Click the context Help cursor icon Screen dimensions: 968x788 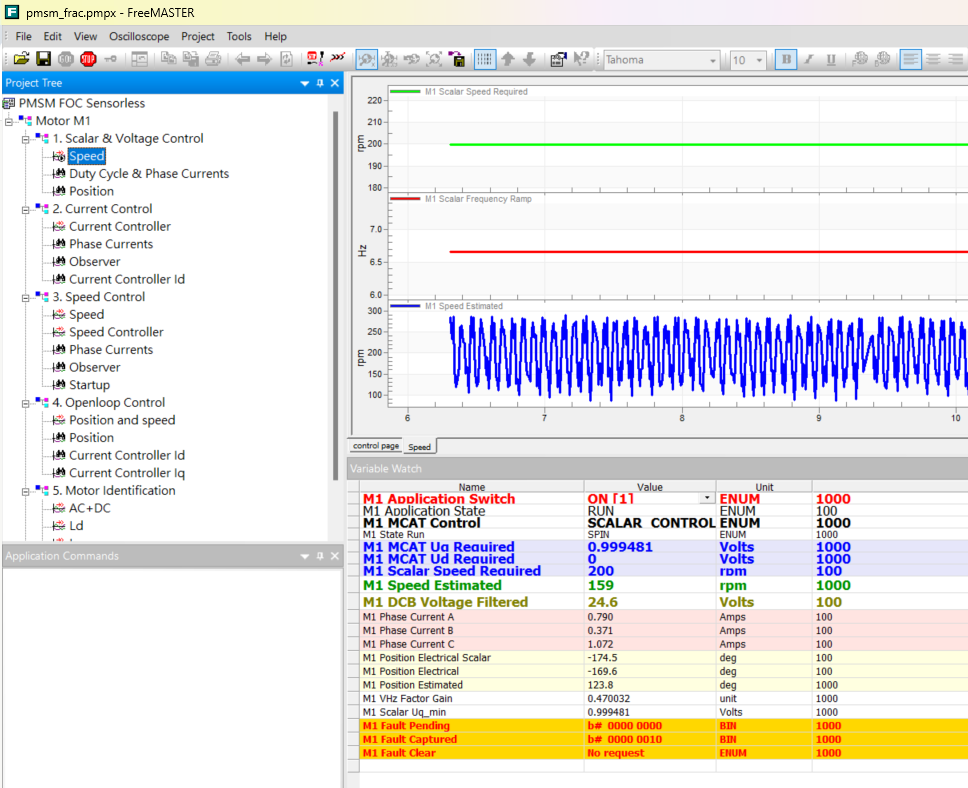(581, 60)
